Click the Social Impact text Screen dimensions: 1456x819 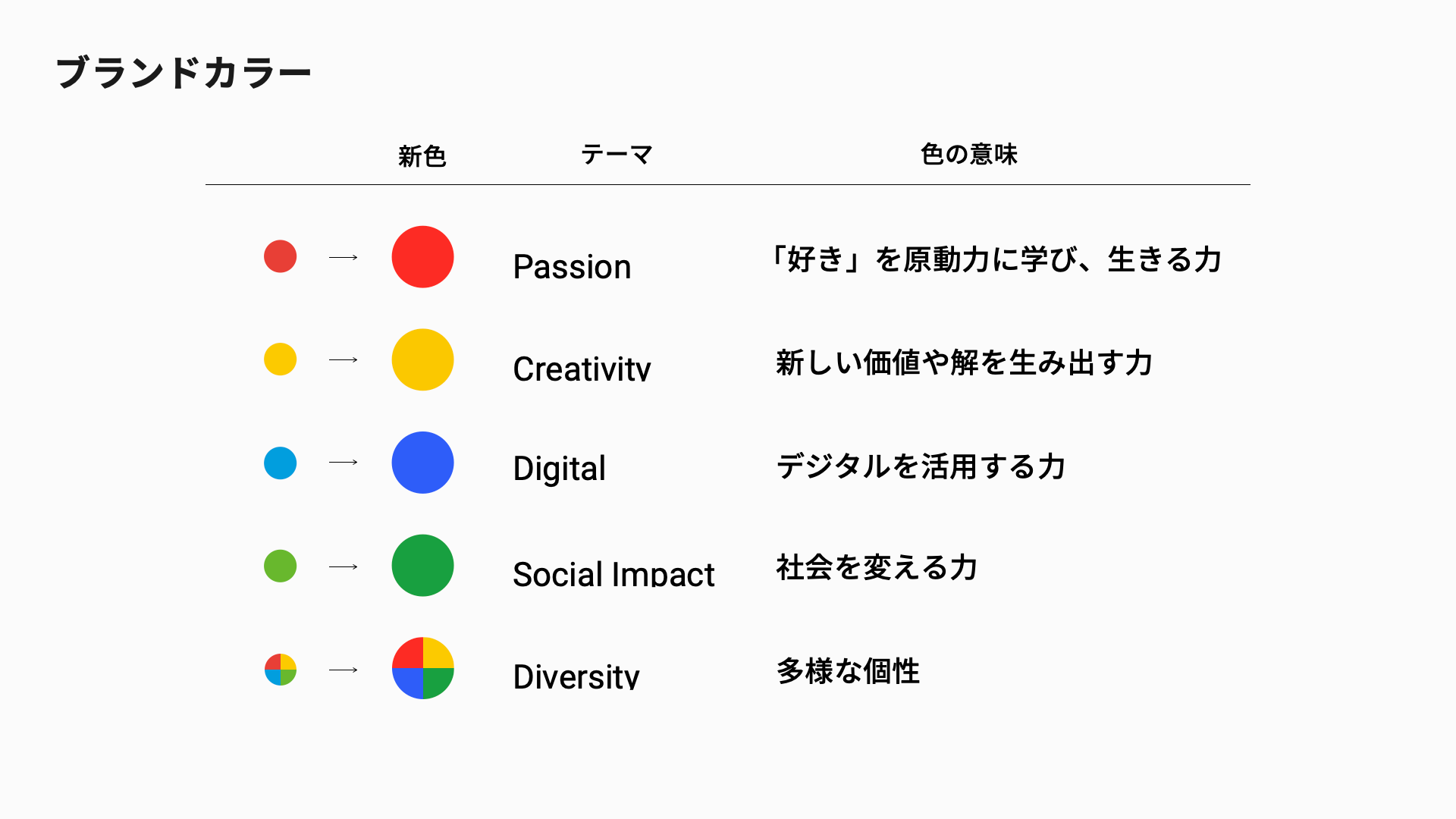tap(613, 574)
